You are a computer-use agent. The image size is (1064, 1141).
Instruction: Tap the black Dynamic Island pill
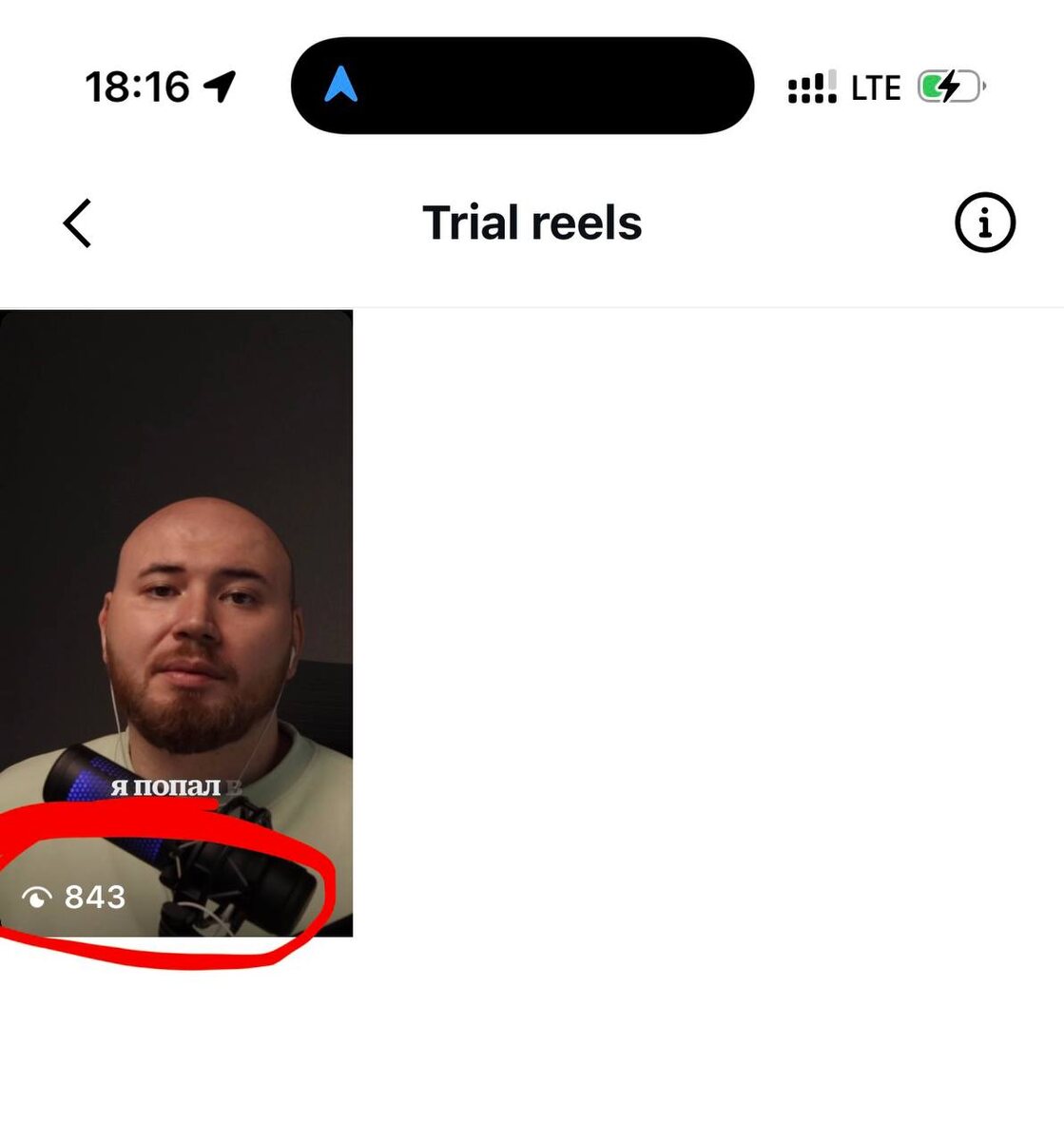point(522,86)
